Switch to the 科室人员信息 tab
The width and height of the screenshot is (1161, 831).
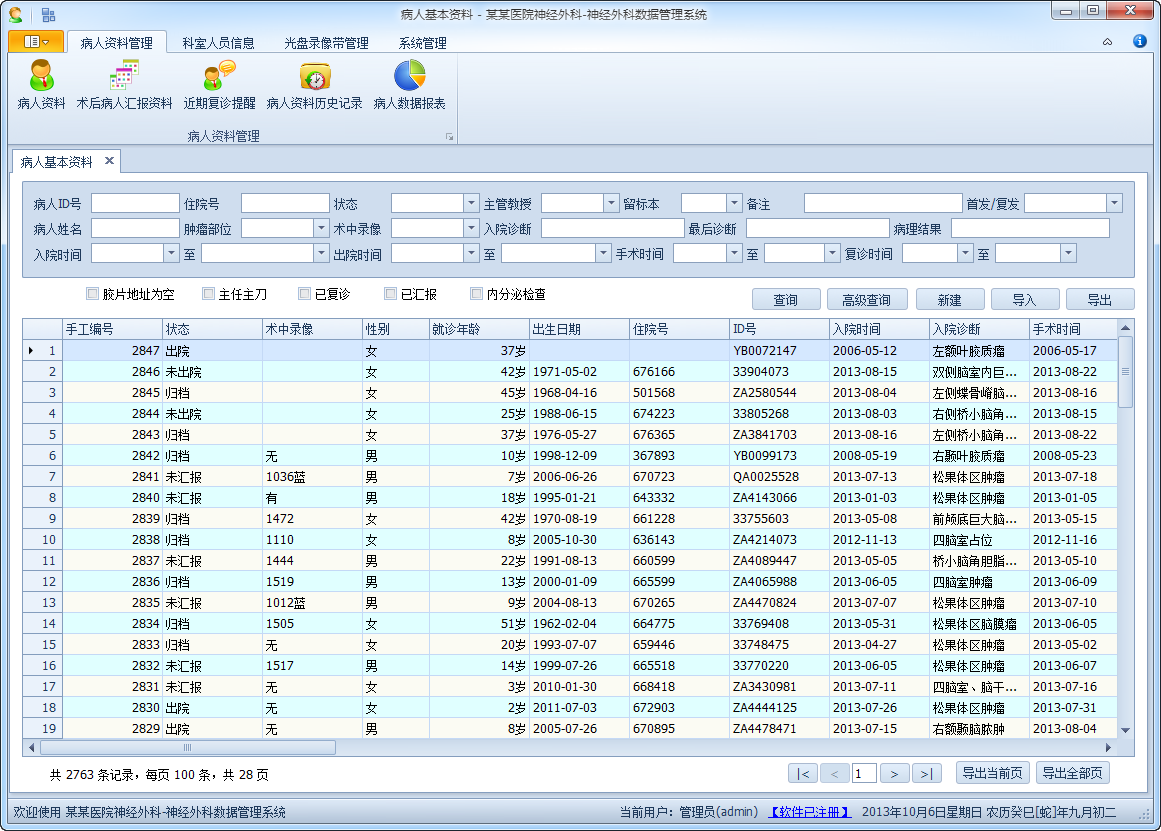[x=218, y=43]
